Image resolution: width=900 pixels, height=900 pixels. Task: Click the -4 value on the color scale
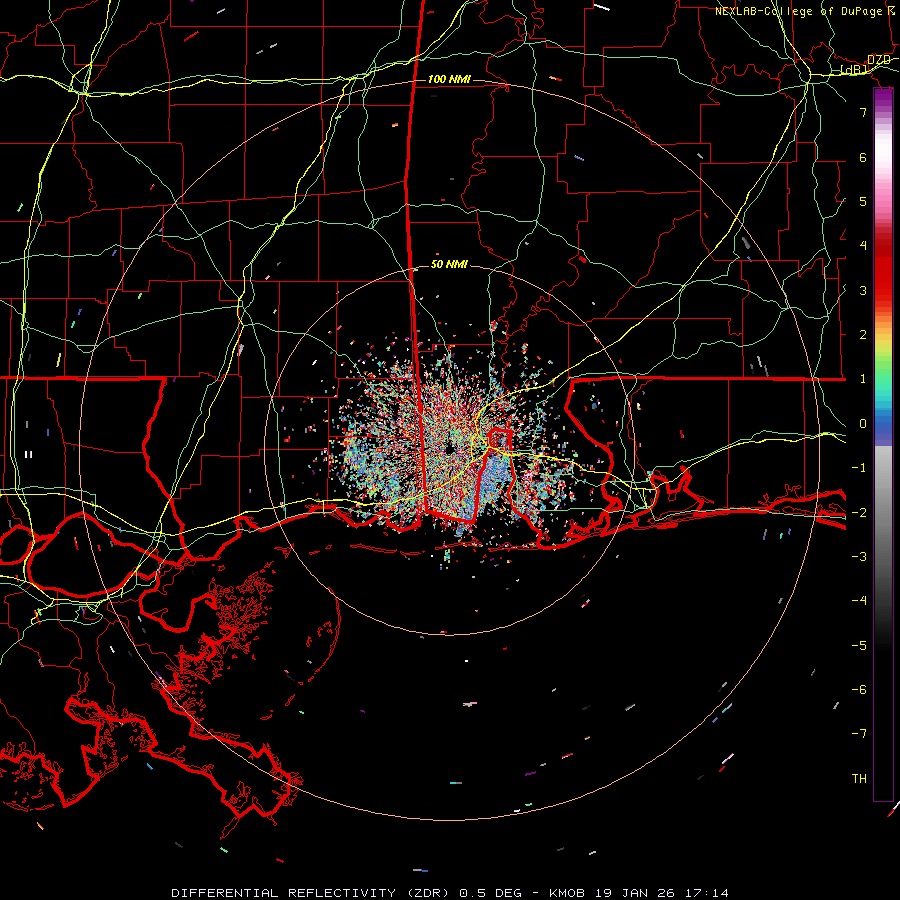[859, 601]
